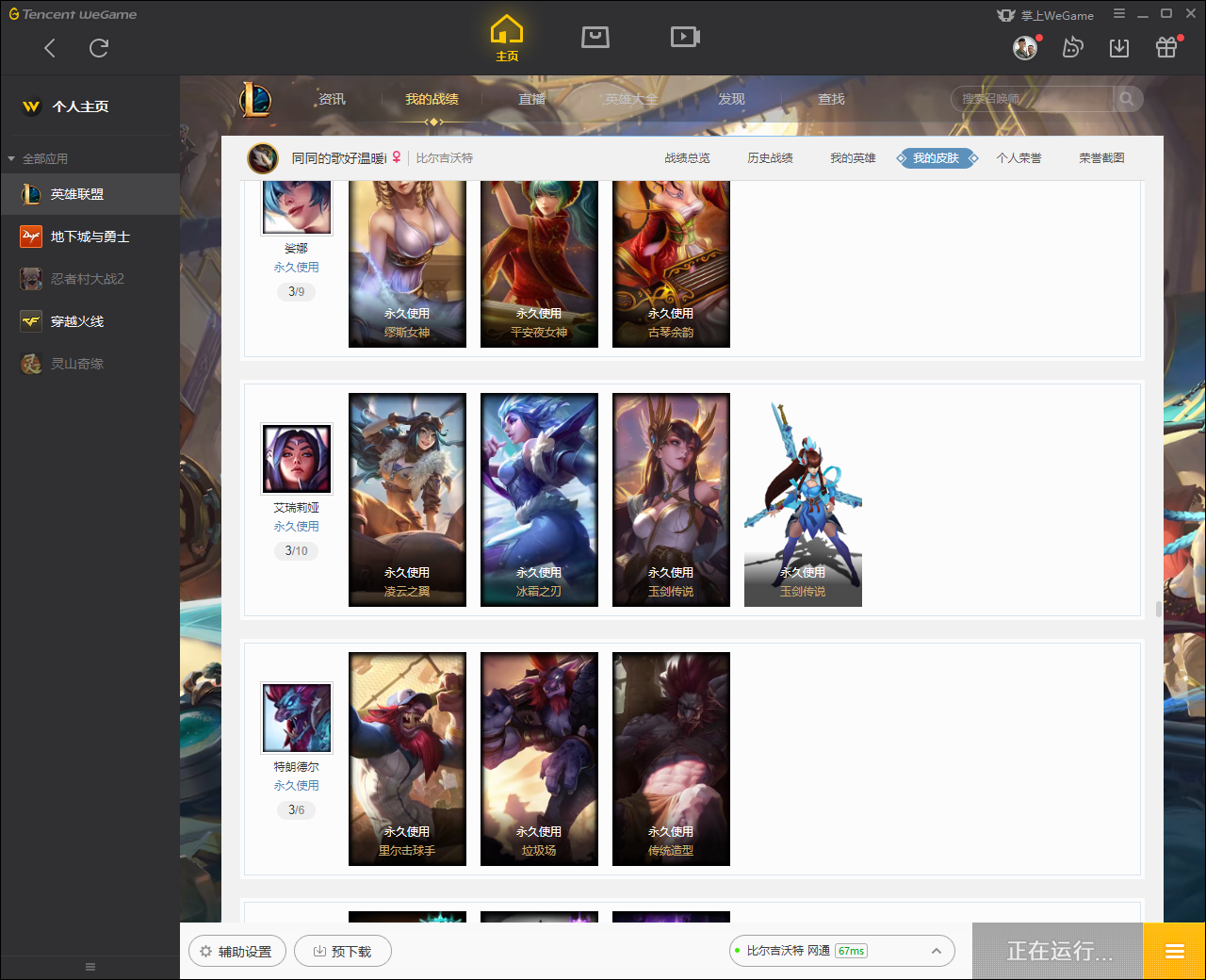Click the 3/10 skin count badge
1206x980 pixels.
click(297, 550)
